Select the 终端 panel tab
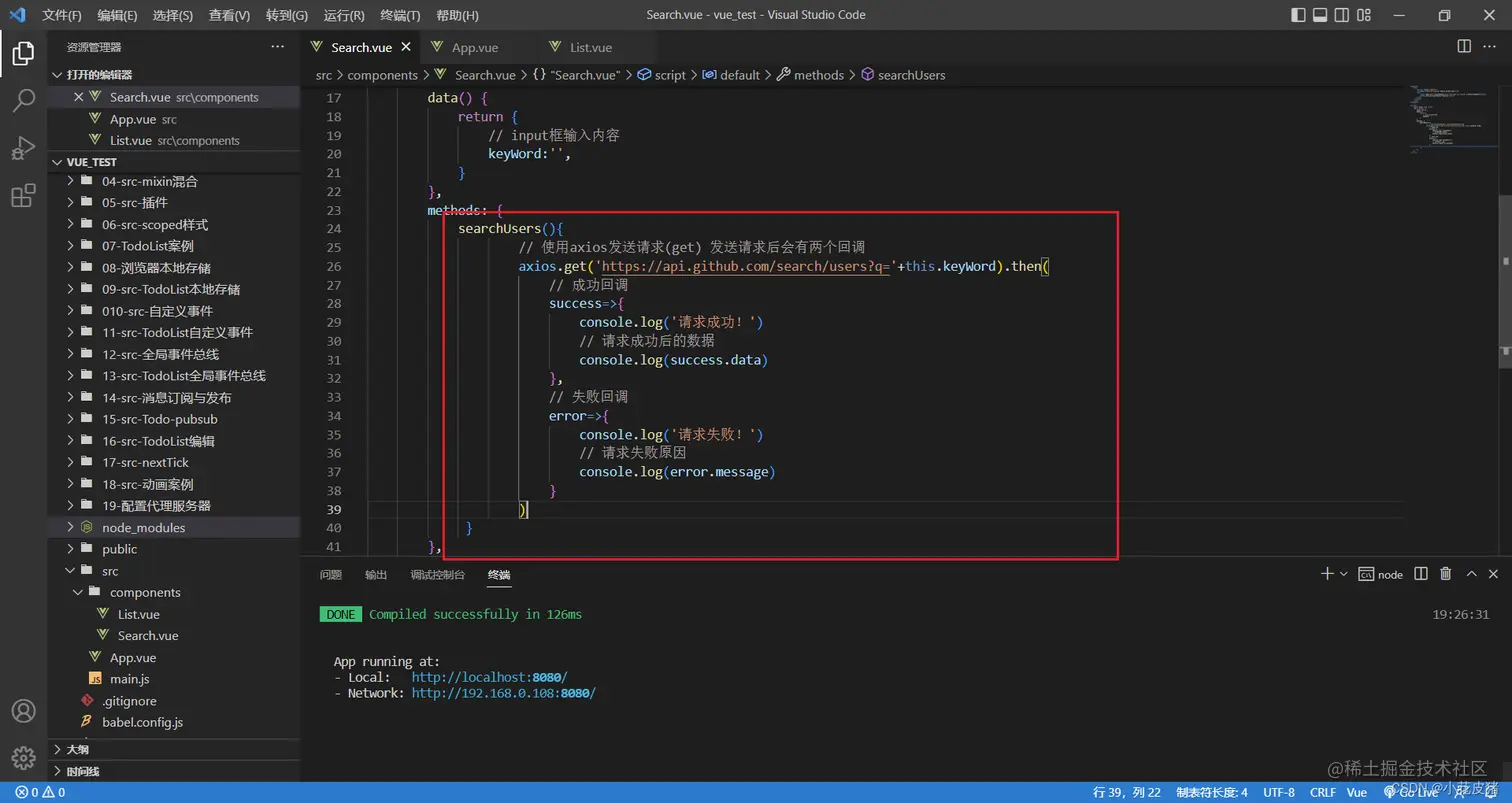This screenshot has width=1512, height=803. click(x=499, y=575)
